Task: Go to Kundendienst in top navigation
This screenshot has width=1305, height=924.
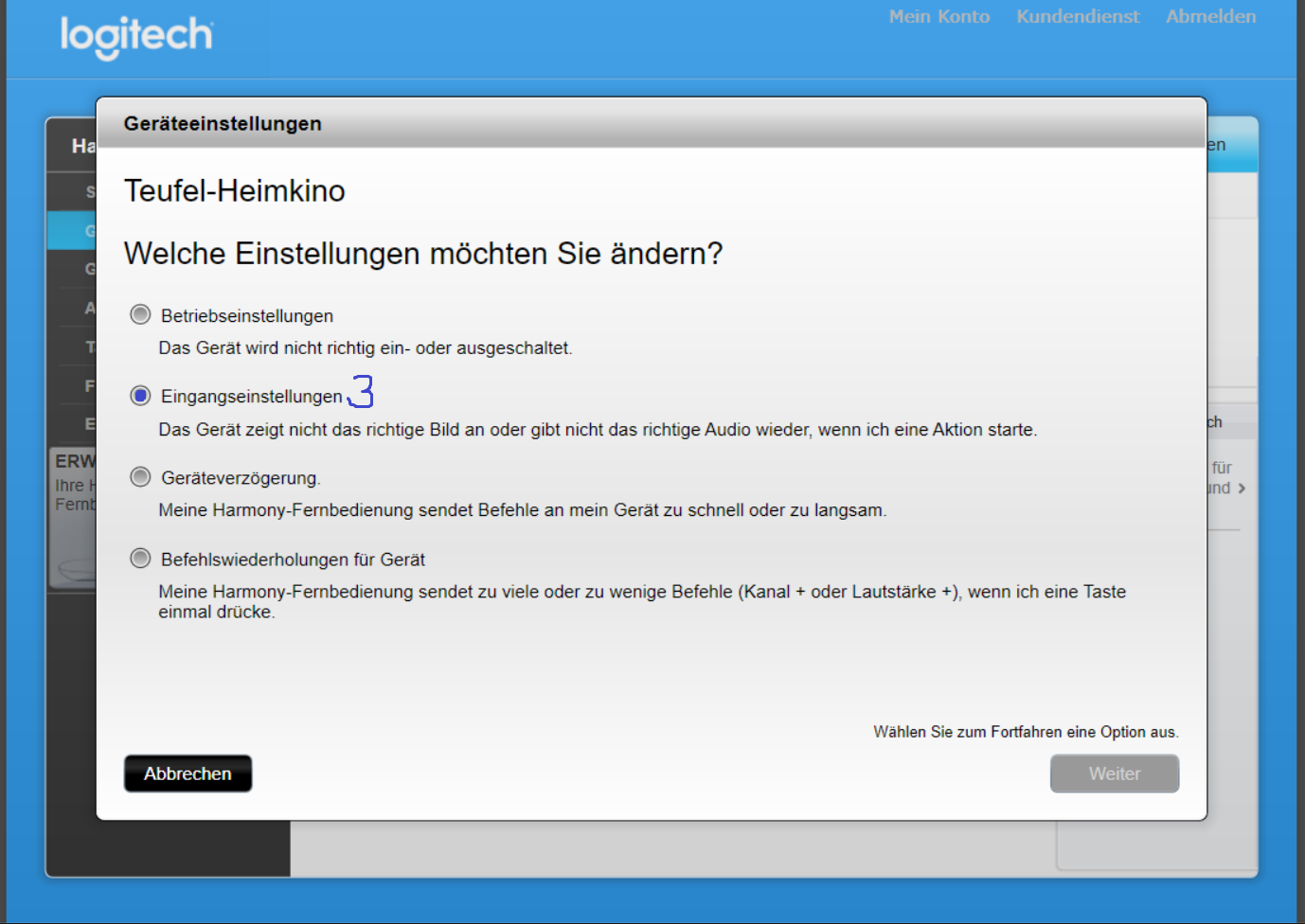Action: pyautogui.click(x=1078, y=16)
